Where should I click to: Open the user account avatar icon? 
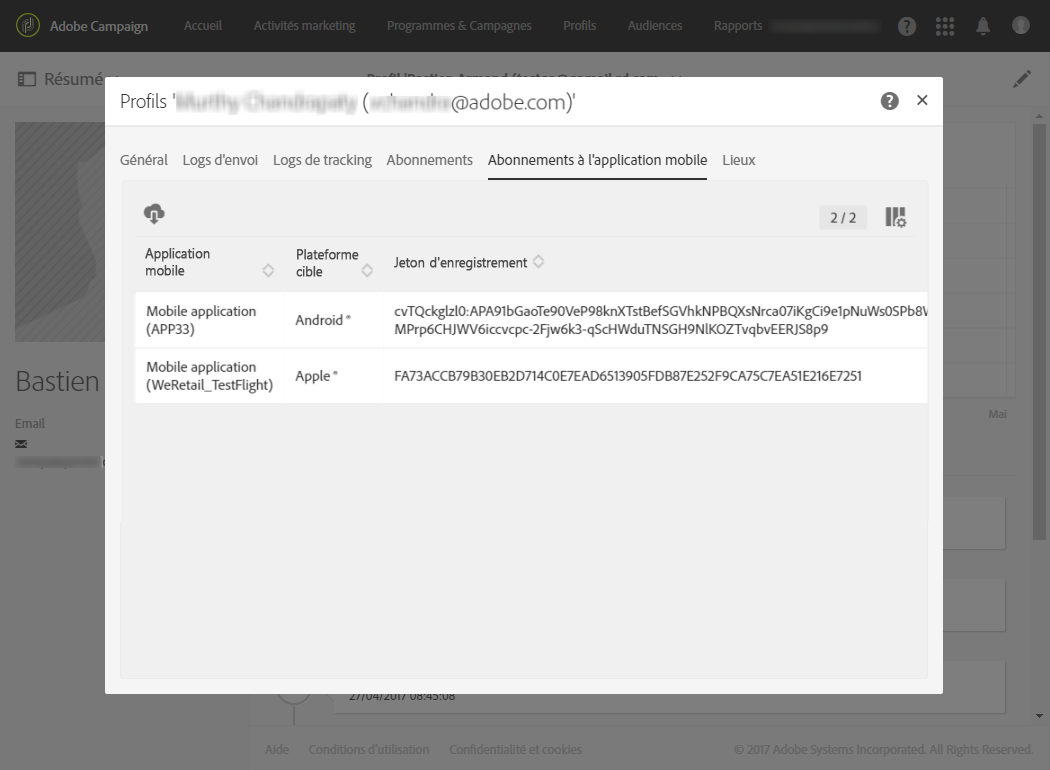(1021, 25)
